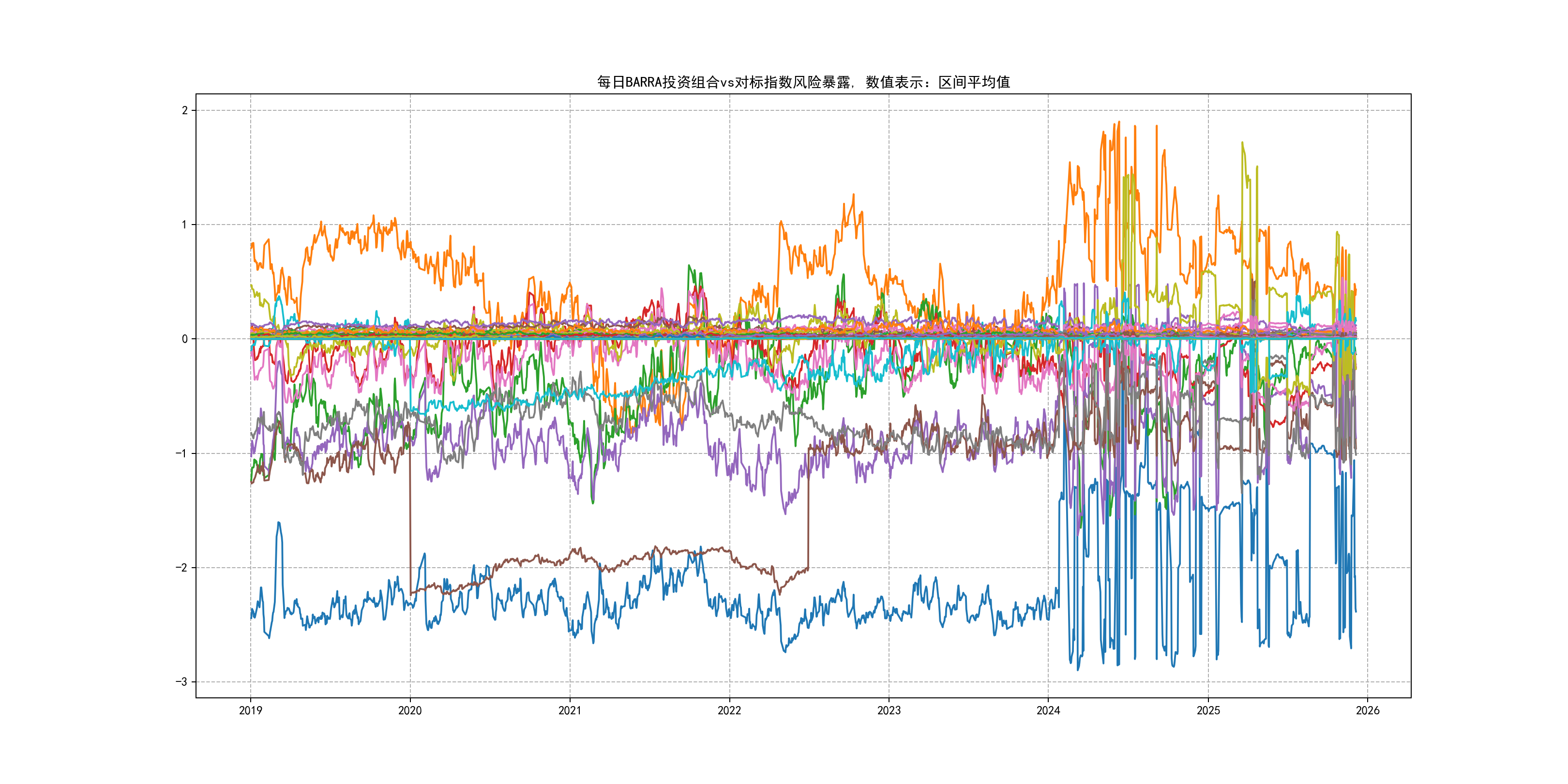The height and width of the screenshot is (784, 1568).
Task: Click the 2026 x-axis tick label
Action: (1368, 710)
